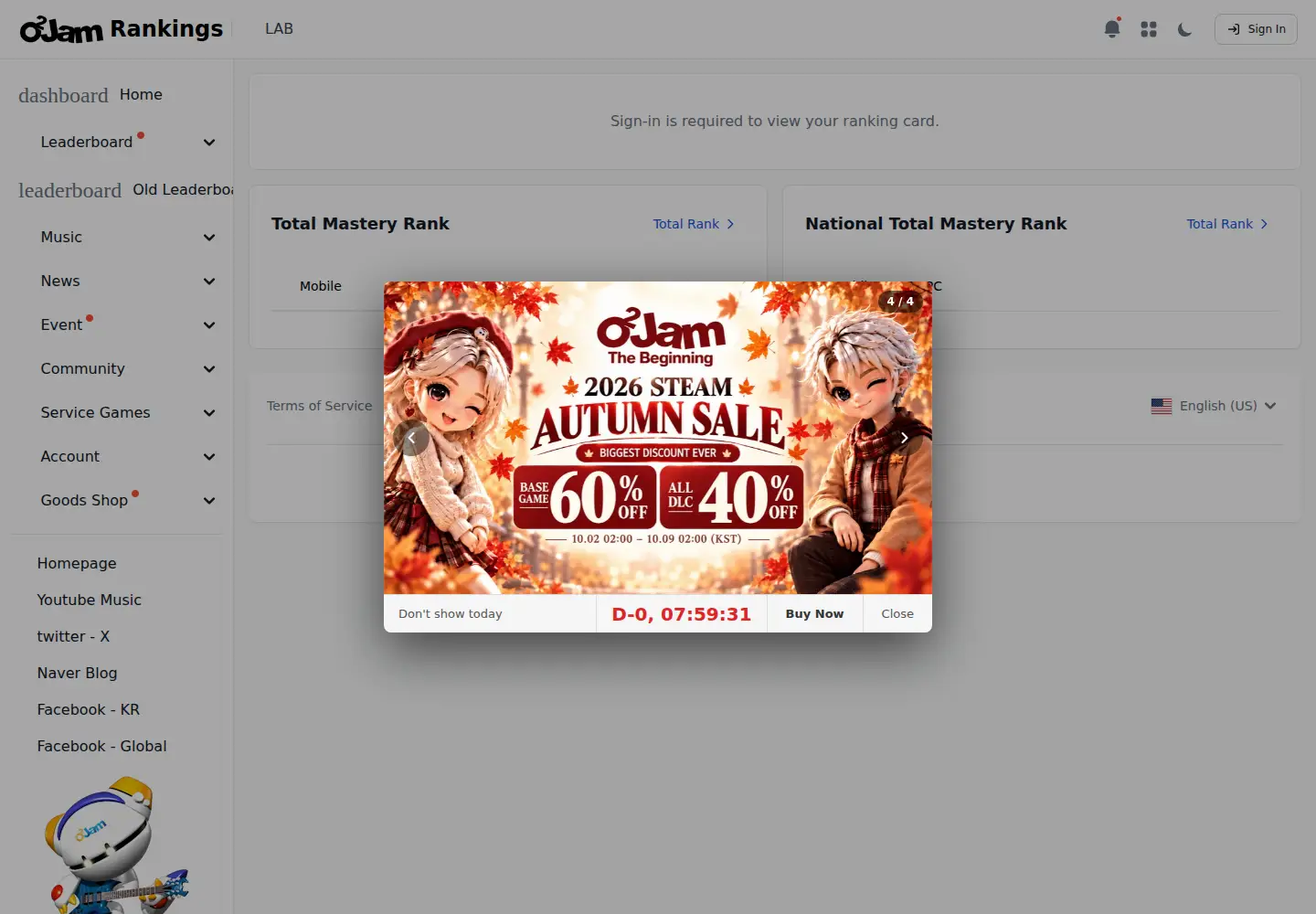Click the O2Jam Rankings logo

122,29
